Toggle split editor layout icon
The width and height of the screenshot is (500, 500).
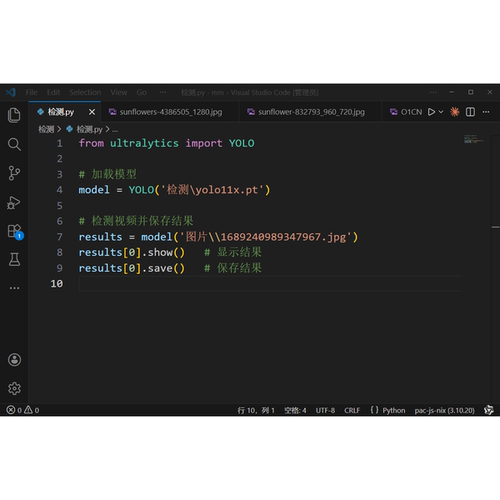470,112
